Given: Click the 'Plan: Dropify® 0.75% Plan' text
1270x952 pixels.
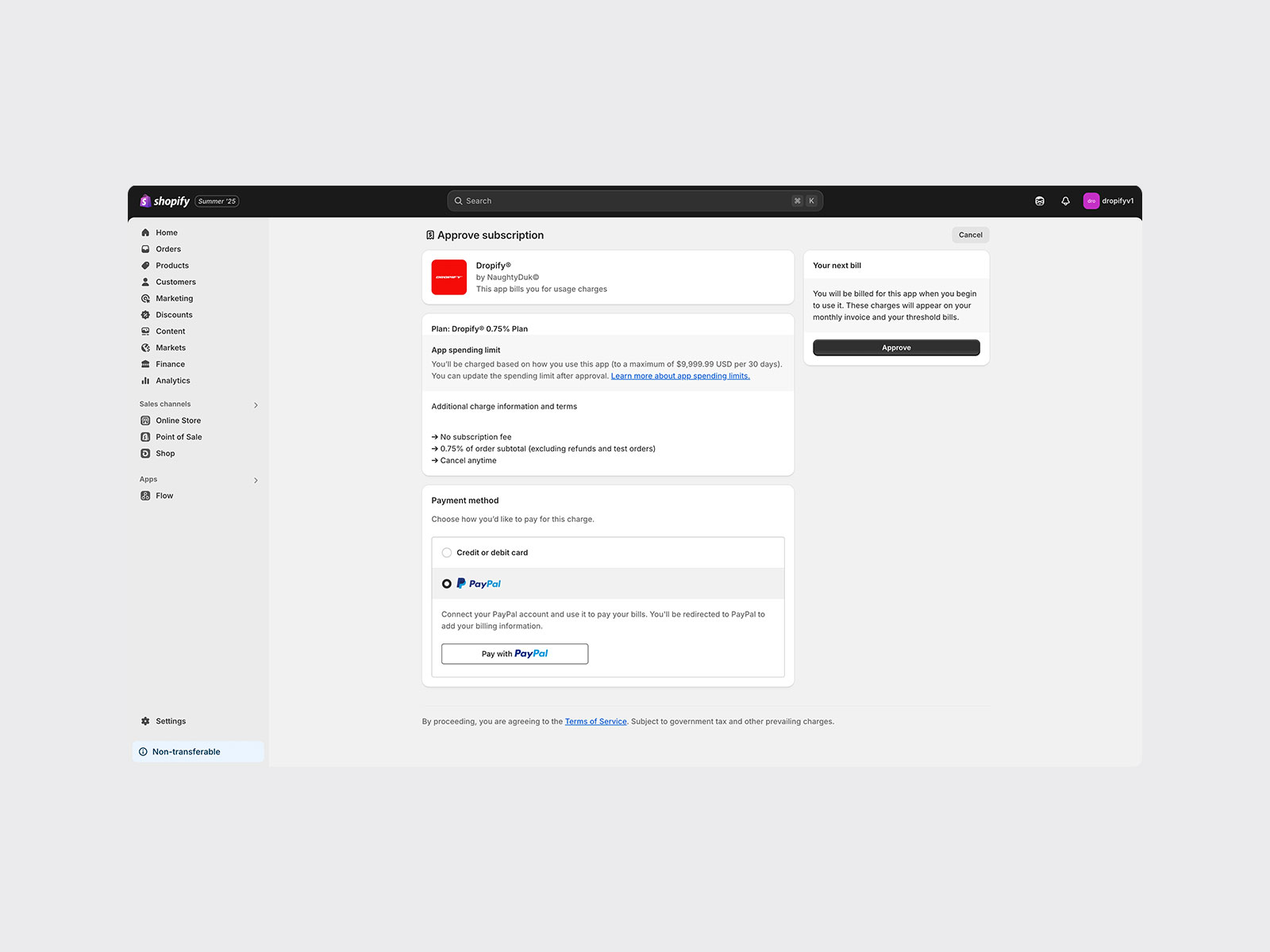Looking at the screenshot, I should click(479, 329).
